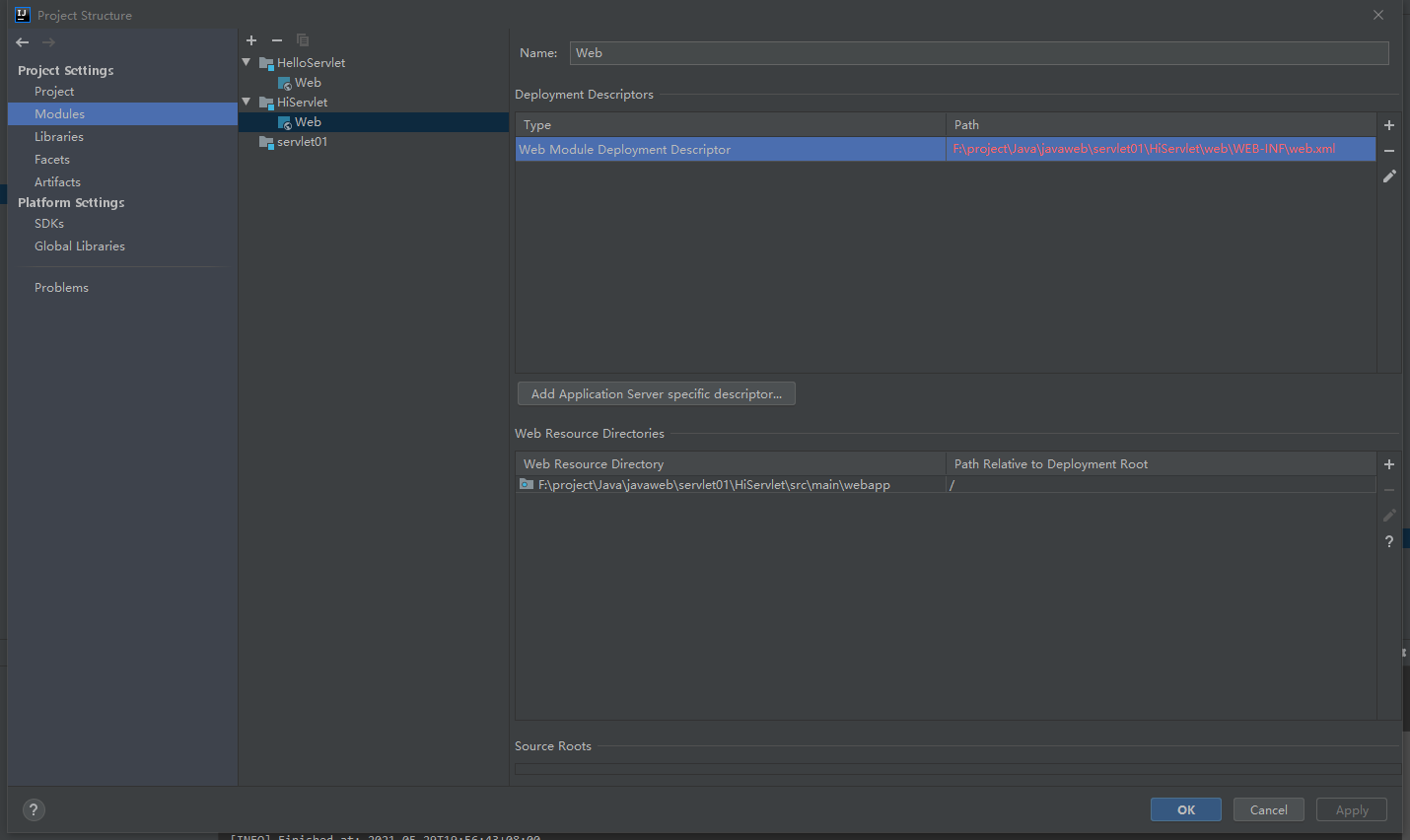Click the HiServlet module folder icon
The width and height of the screenshot is (1410, 840).
pyautogui.click(x=266, y=103)
